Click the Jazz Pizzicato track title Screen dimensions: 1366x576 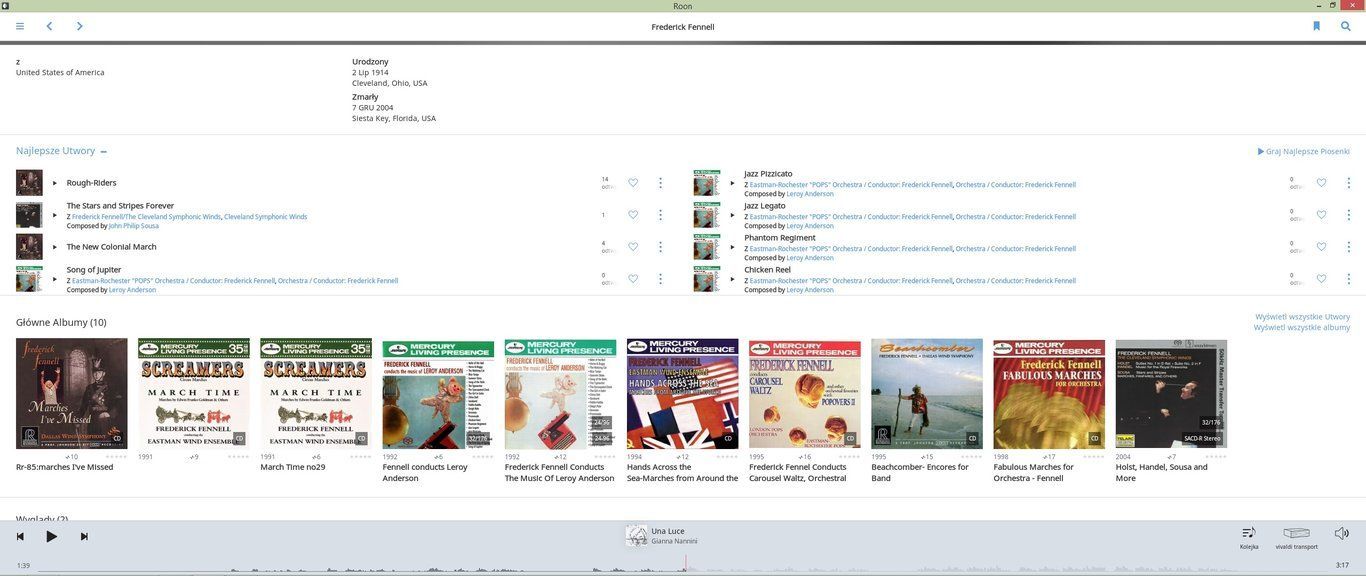pos(768,174)
